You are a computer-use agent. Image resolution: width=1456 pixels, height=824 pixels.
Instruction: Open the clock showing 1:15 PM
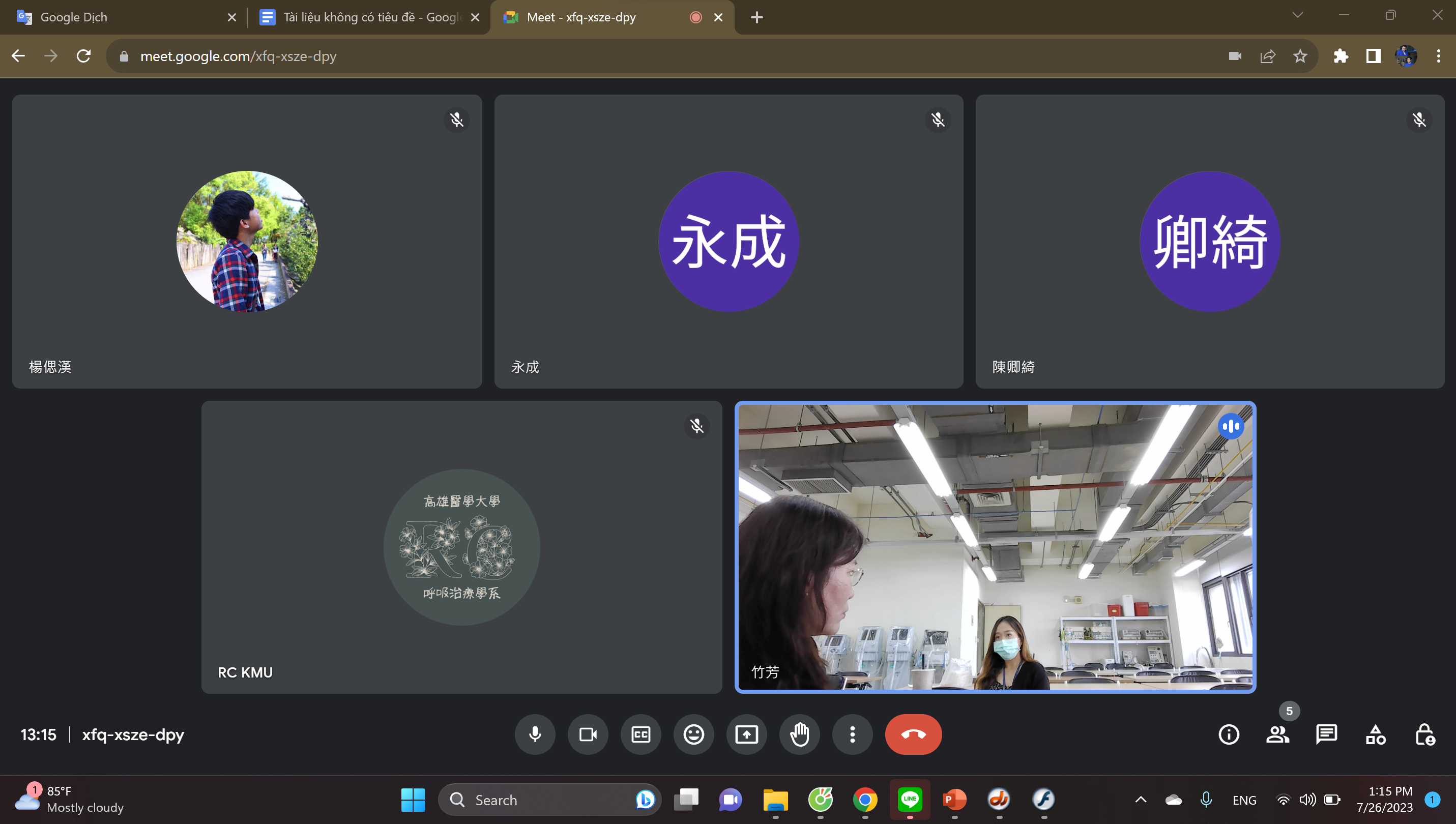[x=1384, y=799]
